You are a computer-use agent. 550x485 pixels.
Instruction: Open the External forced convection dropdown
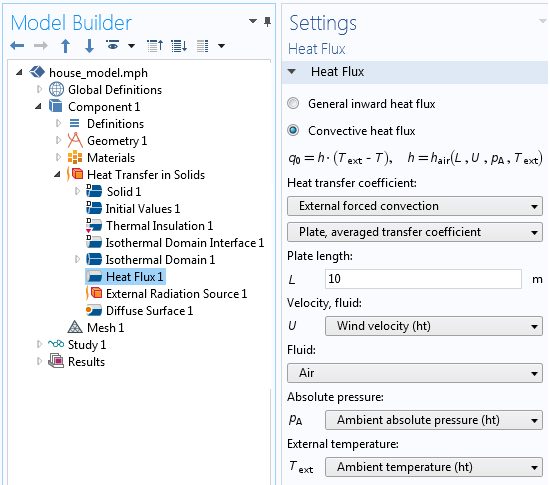415,206
